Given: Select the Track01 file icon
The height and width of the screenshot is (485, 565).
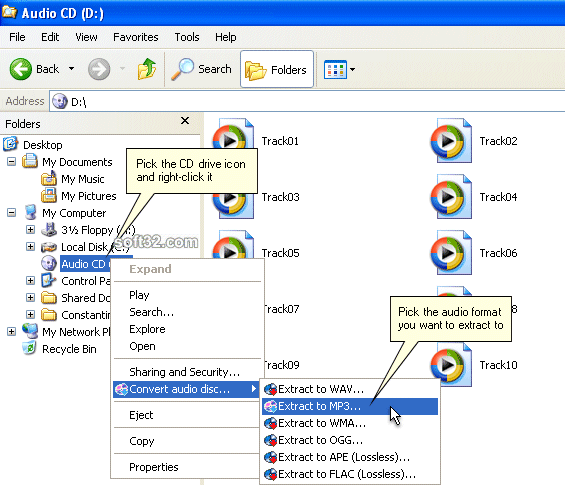Looking at the screenshot, I should click(x=233, y=133).
